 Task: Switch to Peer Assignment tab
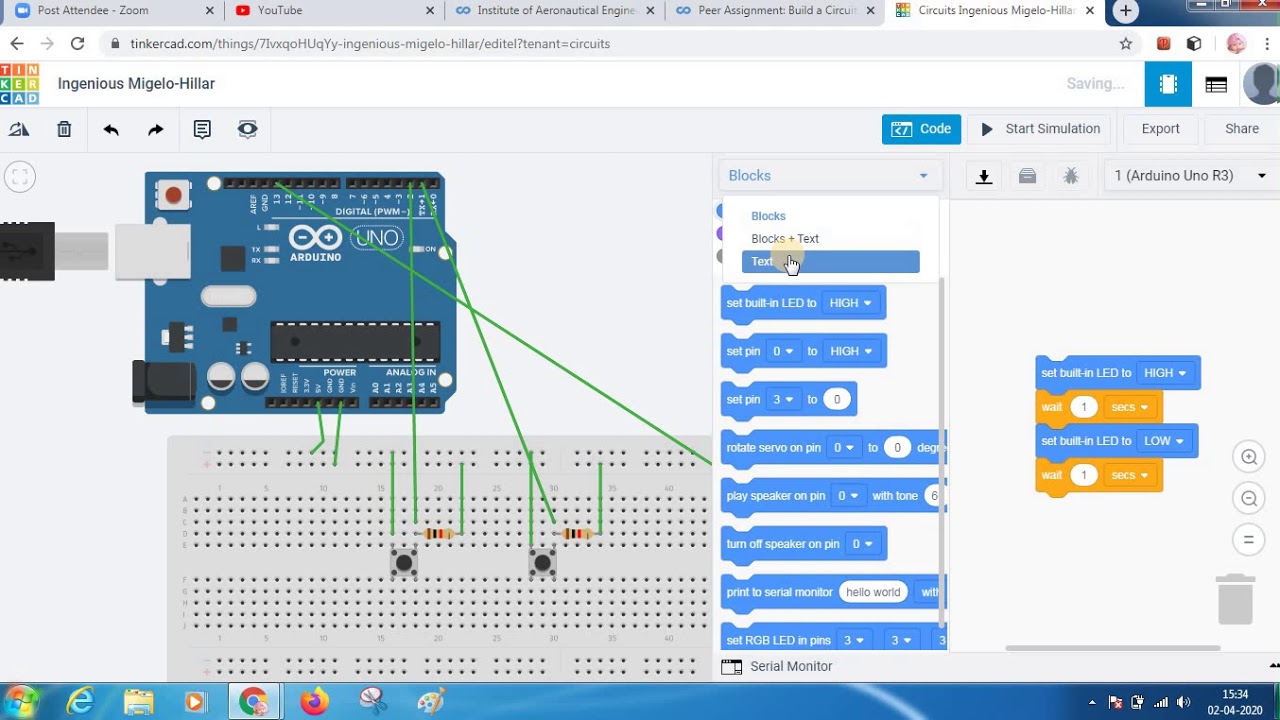click(x=776, y=11)
